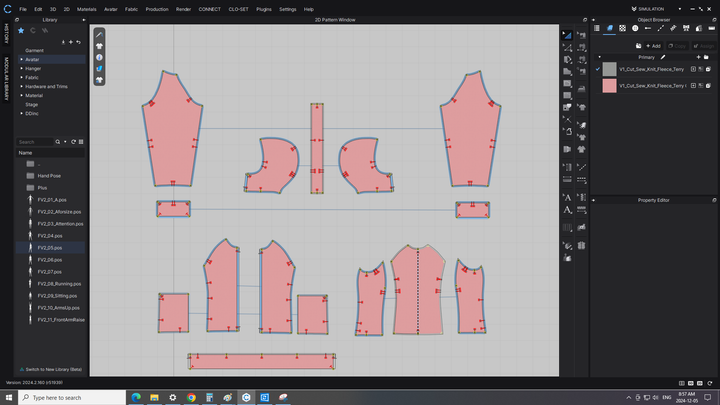Click the Library undo arrow icon
The image size is (720, 405).
79,42
